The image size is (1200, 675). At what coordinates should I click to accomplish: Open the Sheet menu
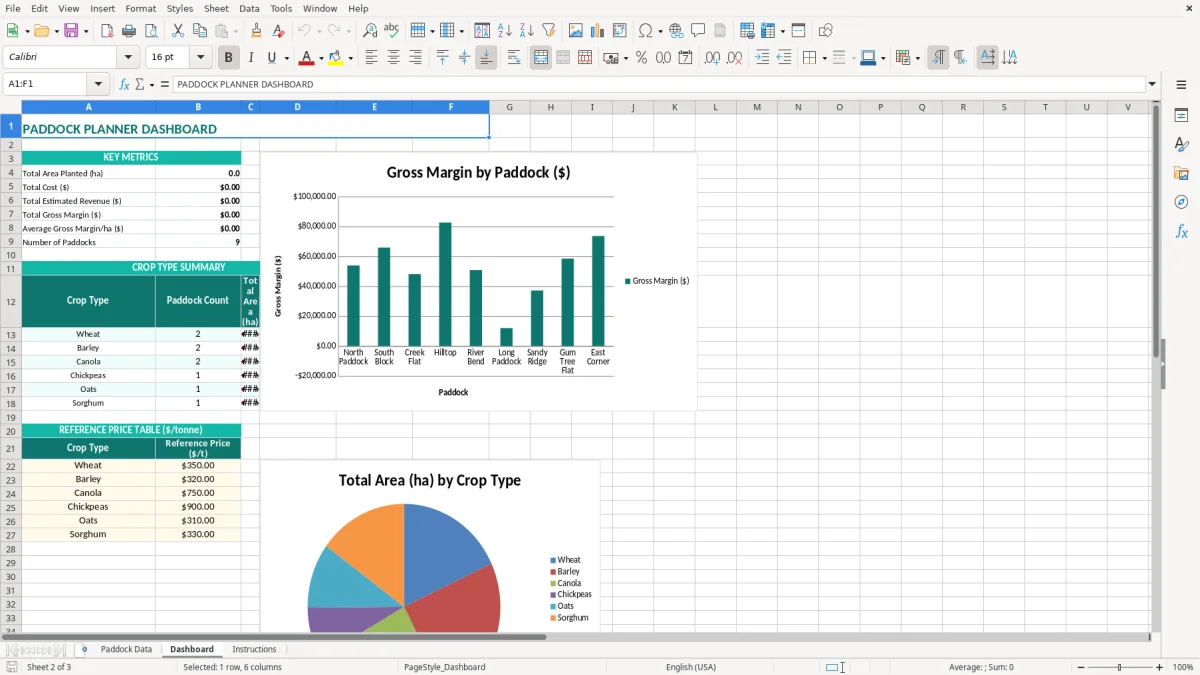click(x=216, y=8)
